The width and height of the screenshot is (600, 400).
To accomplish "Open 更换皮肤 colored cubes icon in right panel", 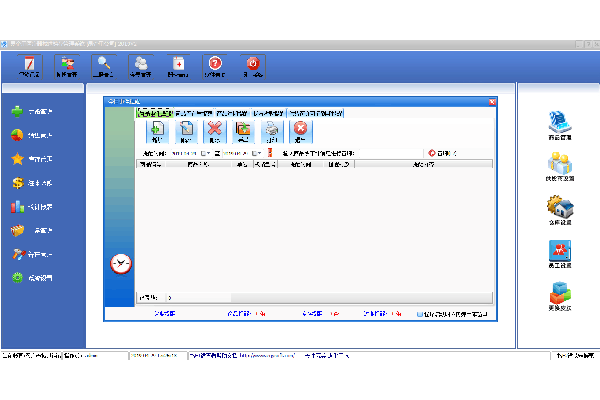I will tap(560, 297).
